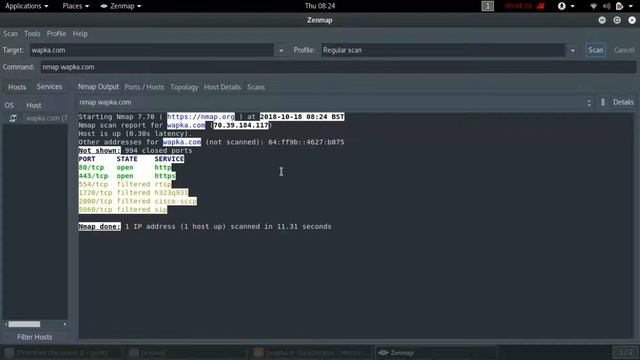Click the Cancel button
This screenshot has height=360, width=640.
624,50
